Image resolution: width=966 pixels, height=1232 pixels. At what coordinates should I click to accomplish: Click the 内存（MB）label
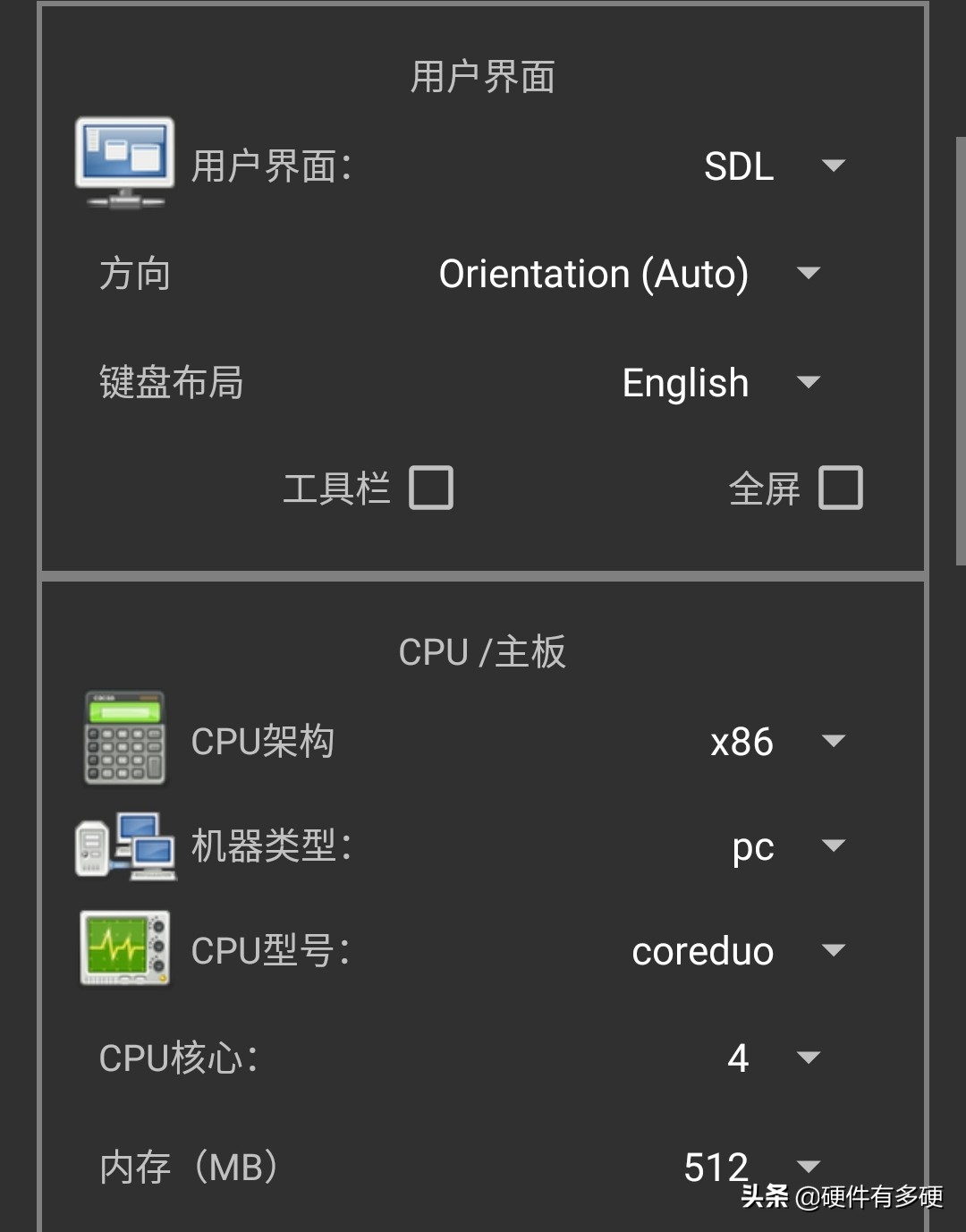pyautogui.click(x=188, y=1166)
